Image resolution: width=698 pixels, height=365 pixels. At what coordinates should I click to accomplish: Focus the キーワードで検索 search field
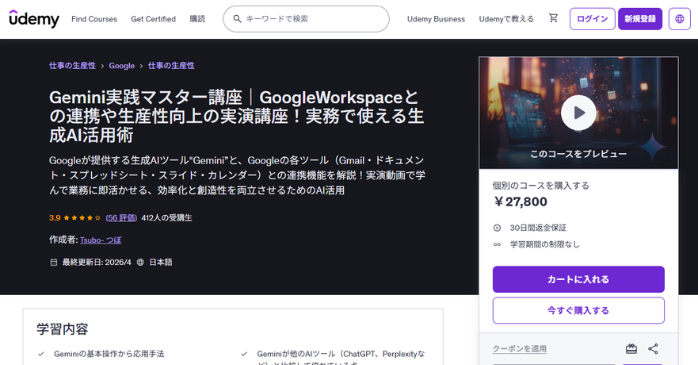(x=306, y=19)
